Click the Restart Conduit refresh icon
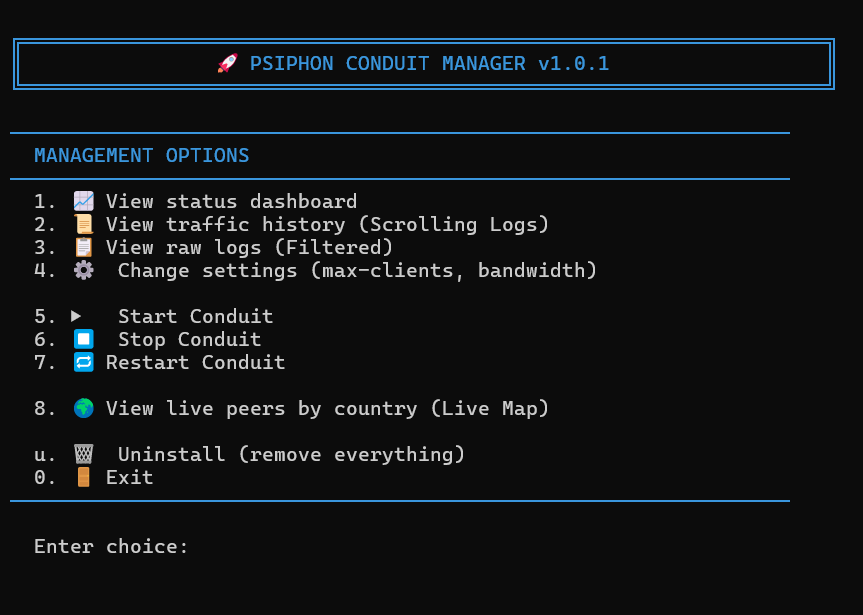863x615 pixels. coord(84,361)
